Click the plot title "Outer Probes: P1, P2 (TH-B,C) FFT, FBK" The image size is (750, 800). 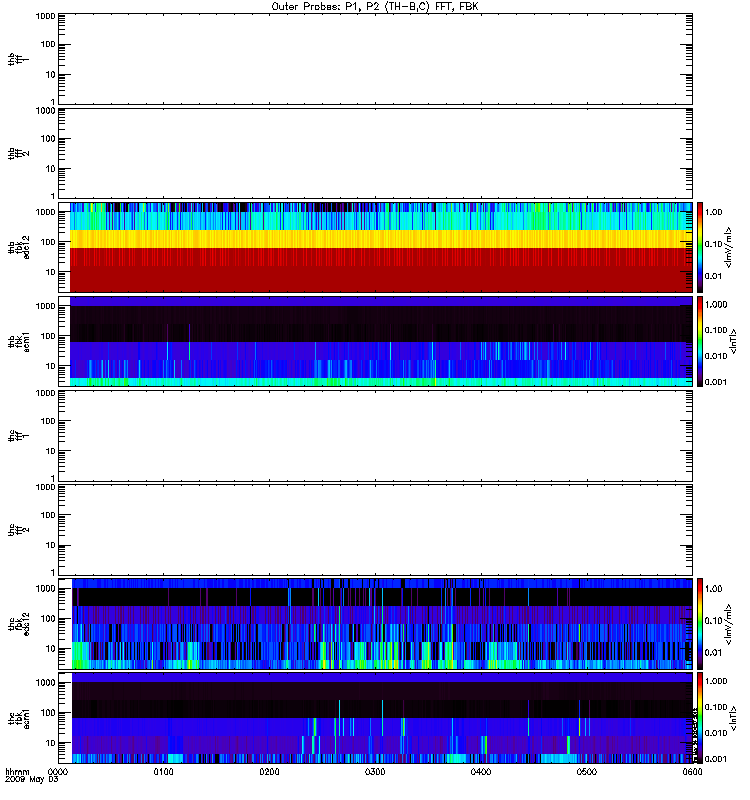(375, 7)
